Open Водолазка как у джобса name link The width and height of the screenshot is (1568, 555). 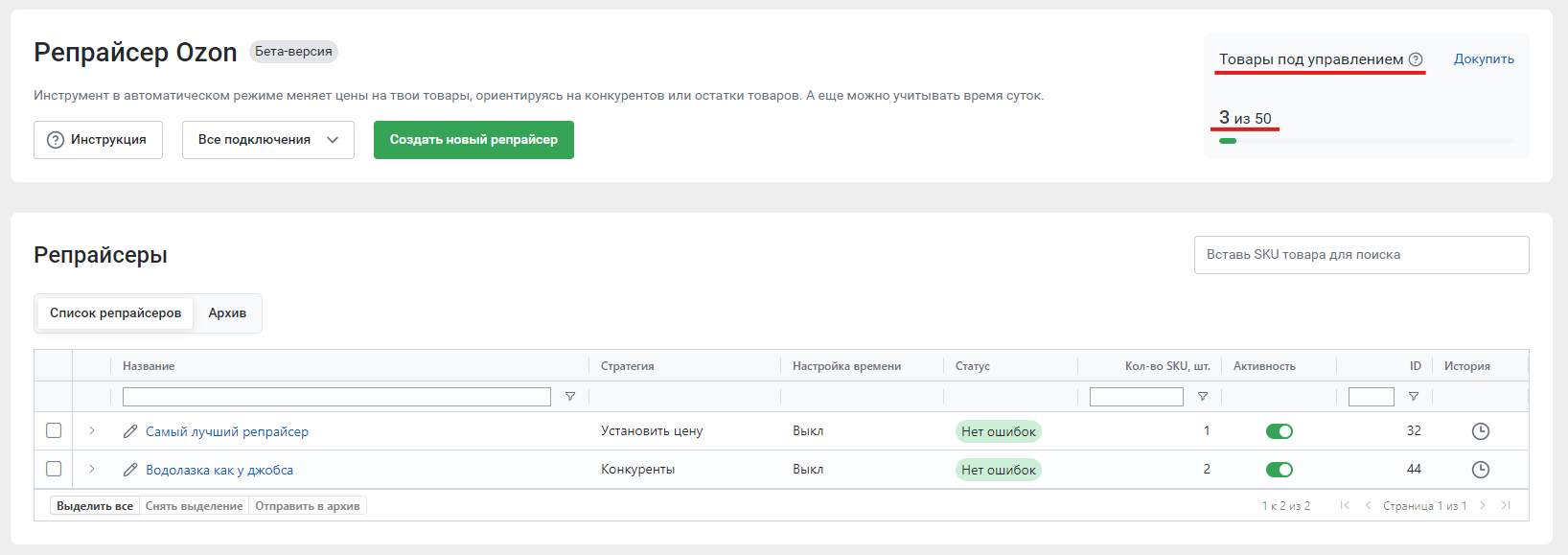click(219, 470)
